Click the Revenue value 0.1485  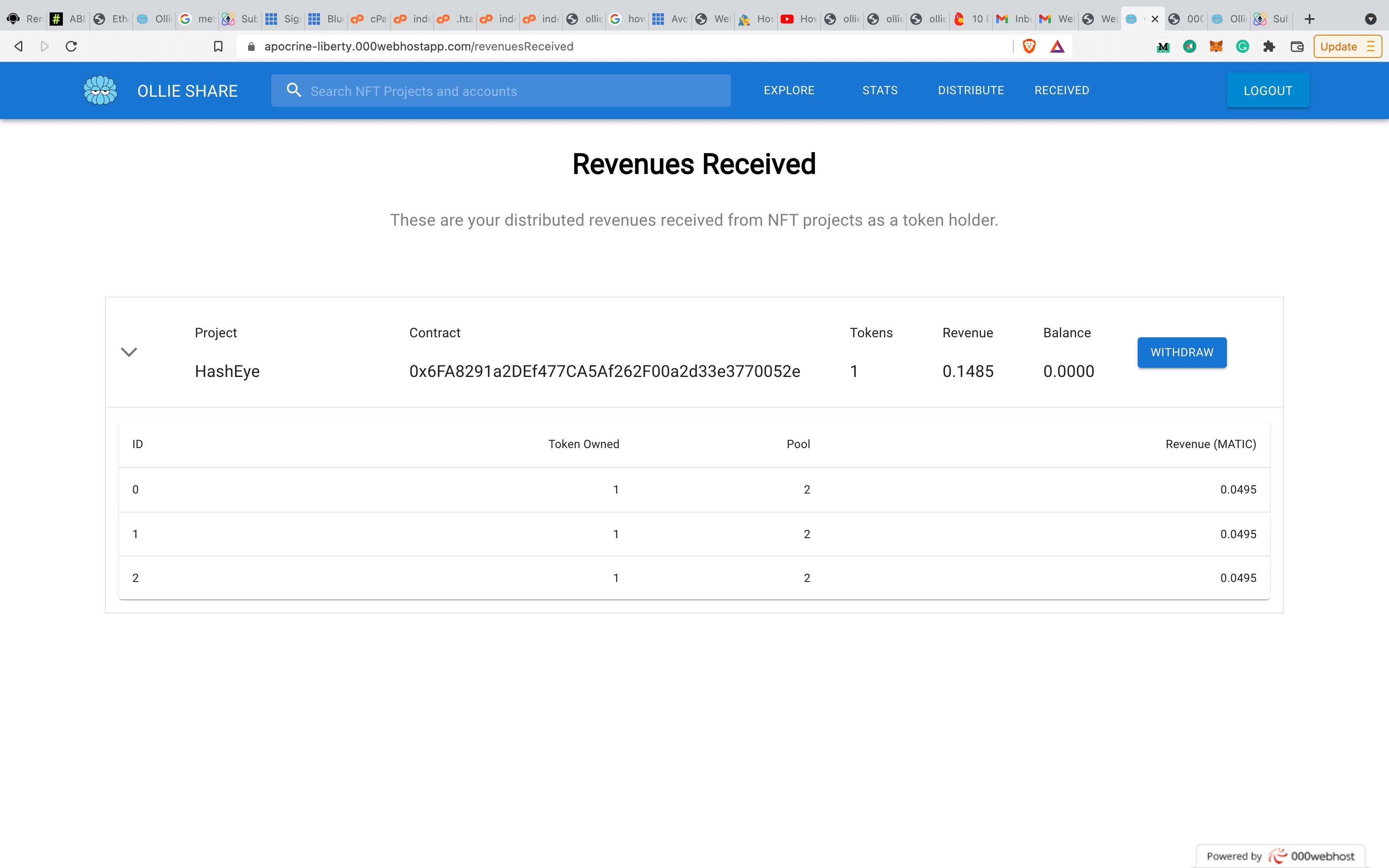tap(968, 372)
